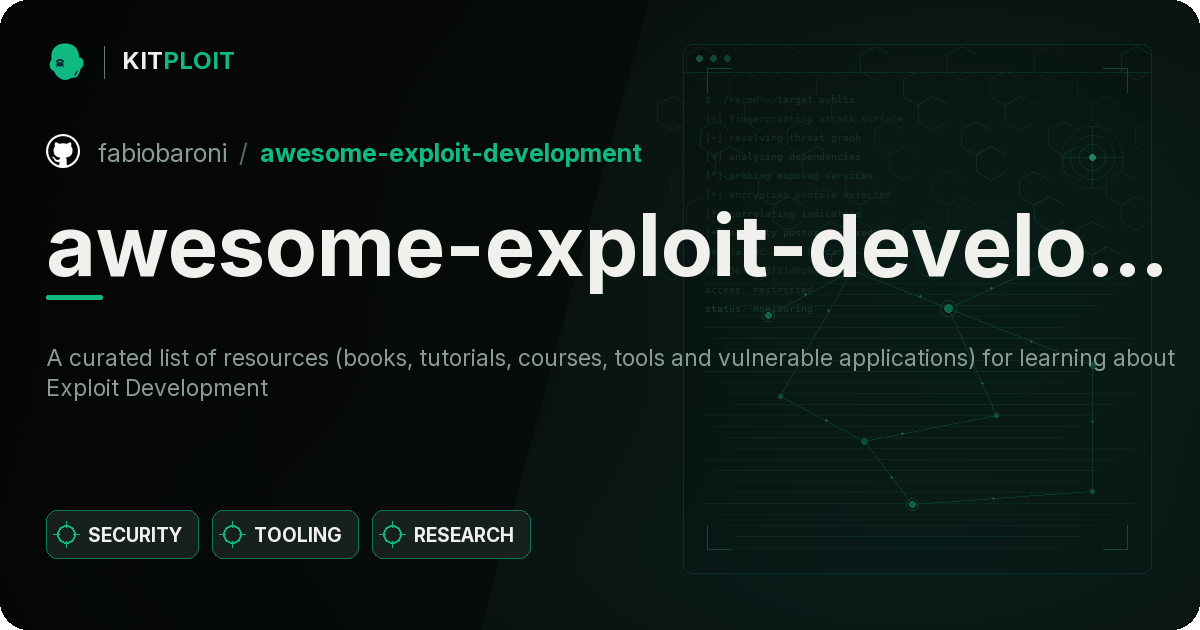Select the SECURITY tag badge
The width and height of the screenshot is (1200, 630).
point(122,535)
